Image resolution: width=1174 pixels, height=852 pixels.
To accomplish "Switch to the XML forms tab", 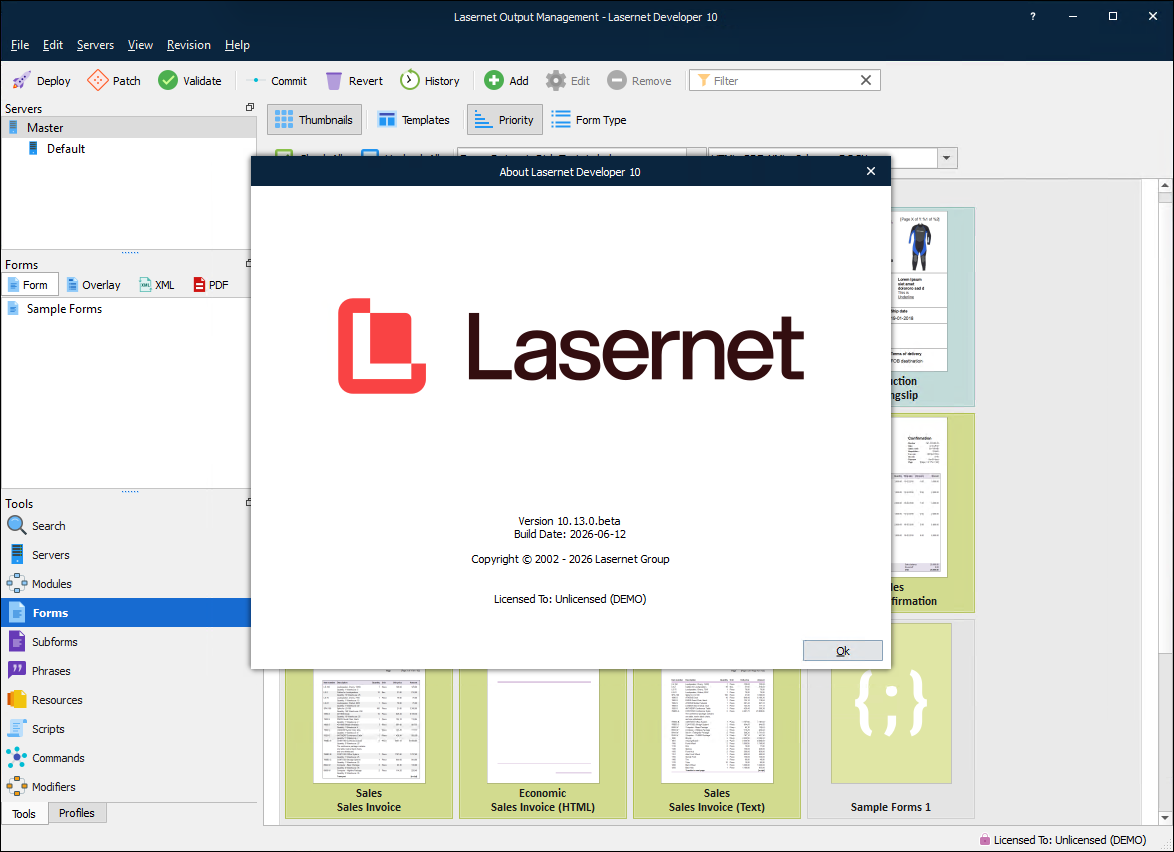I will point(157,285).
